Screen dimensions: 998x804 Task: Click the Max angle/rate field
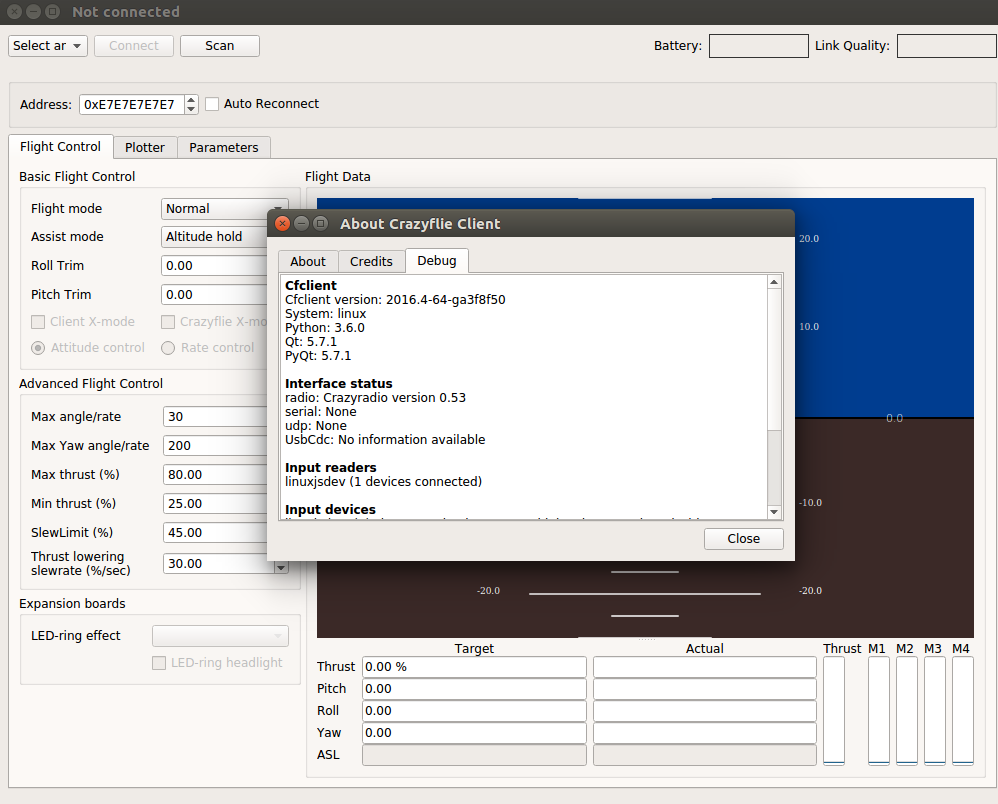click(215, 417)
